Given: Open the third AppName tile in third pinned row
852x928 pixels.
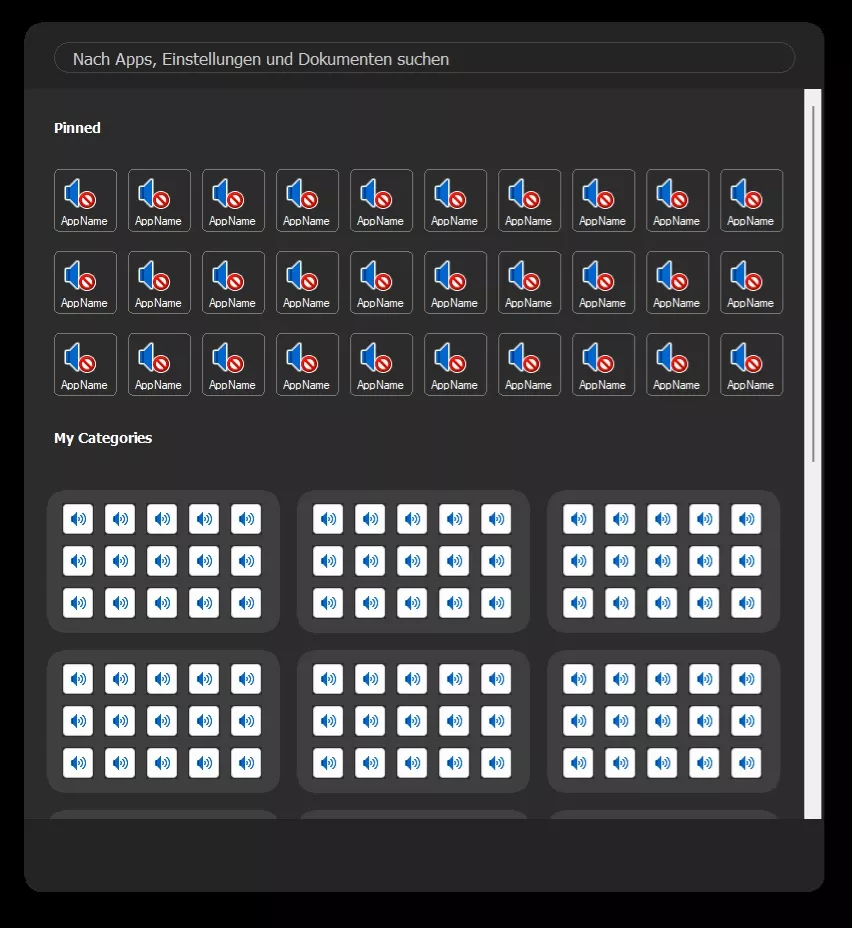Looking at the screenshot, I should (233, 365).
